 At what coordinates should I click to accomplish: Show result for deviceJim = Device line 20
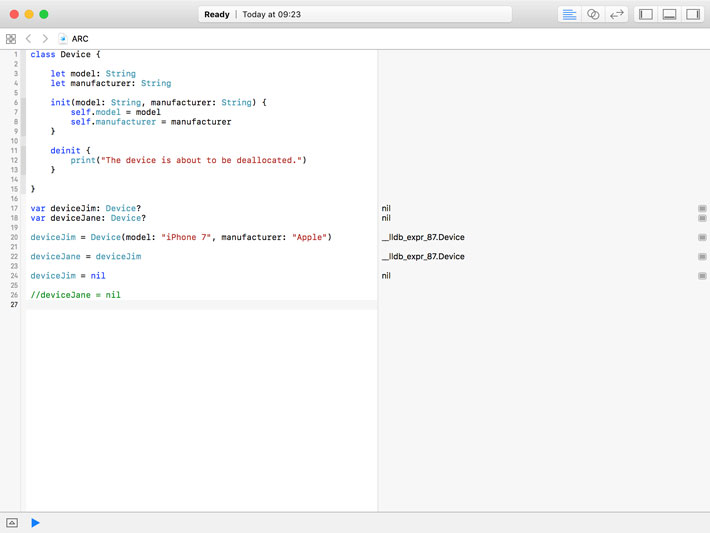[702, 237]
